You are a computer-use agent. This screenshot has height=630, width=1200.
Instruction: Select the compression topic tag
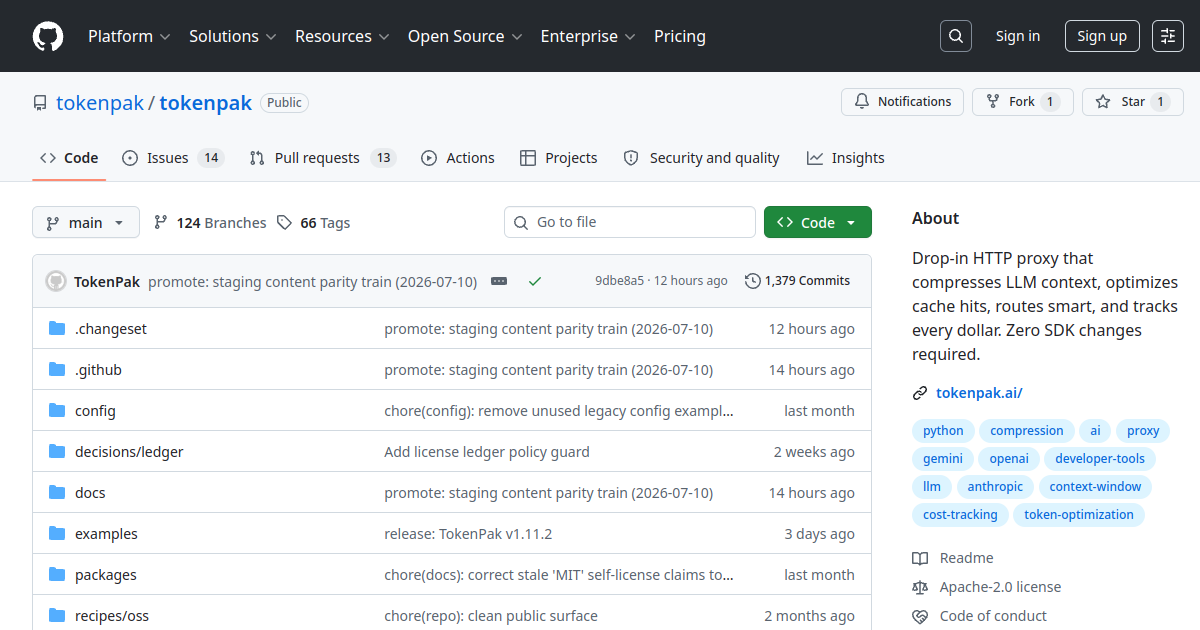(1027, 431)
